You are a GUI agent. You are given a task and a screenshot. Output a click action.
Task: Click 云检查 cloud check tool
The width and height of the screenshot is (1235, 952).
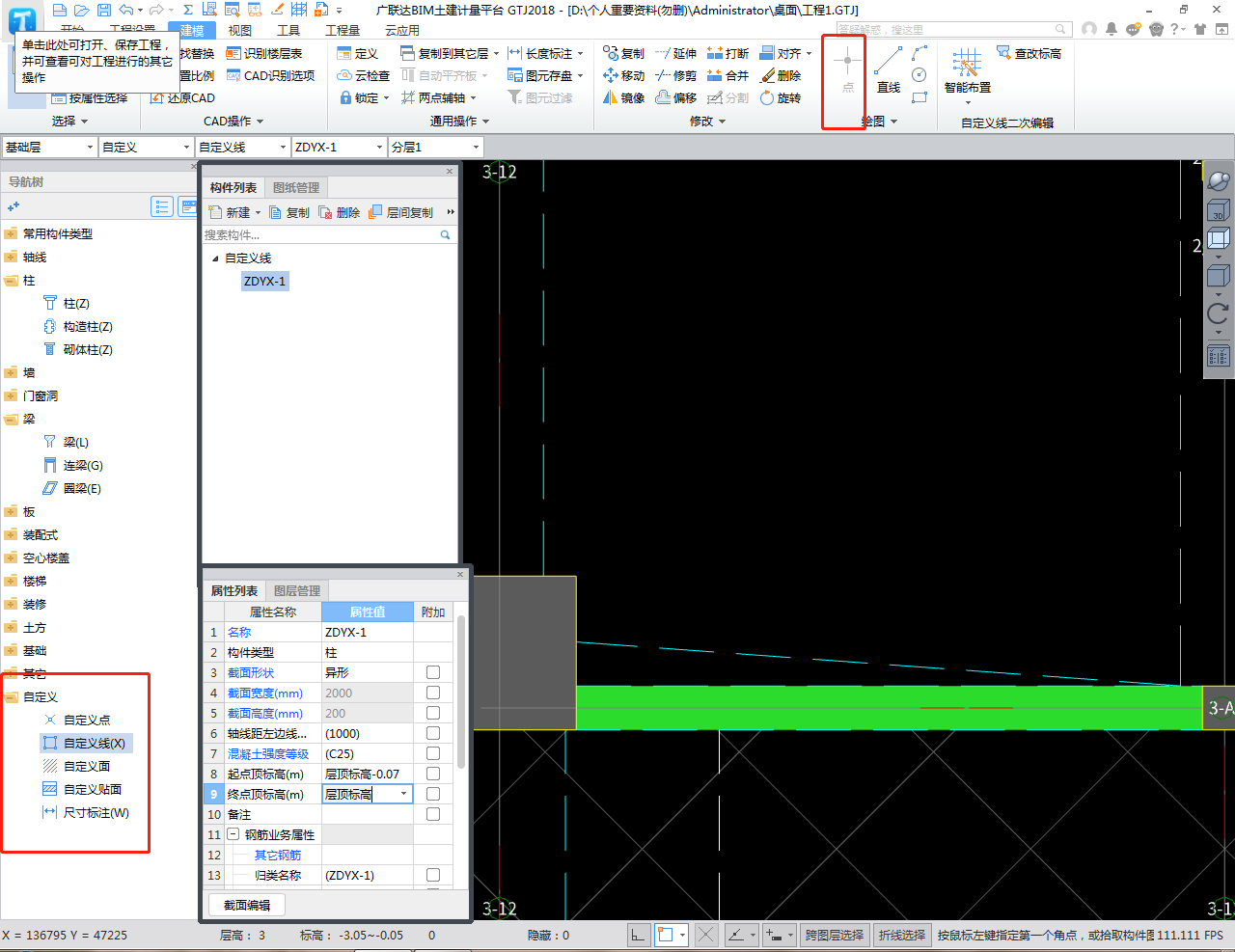click(x=364, y=75)
